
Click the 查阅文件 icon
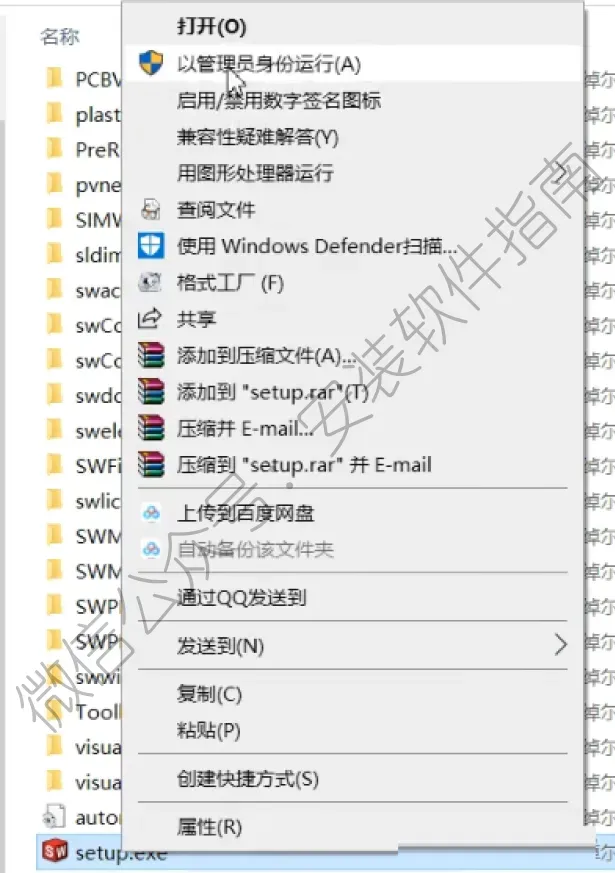[151, 209]
